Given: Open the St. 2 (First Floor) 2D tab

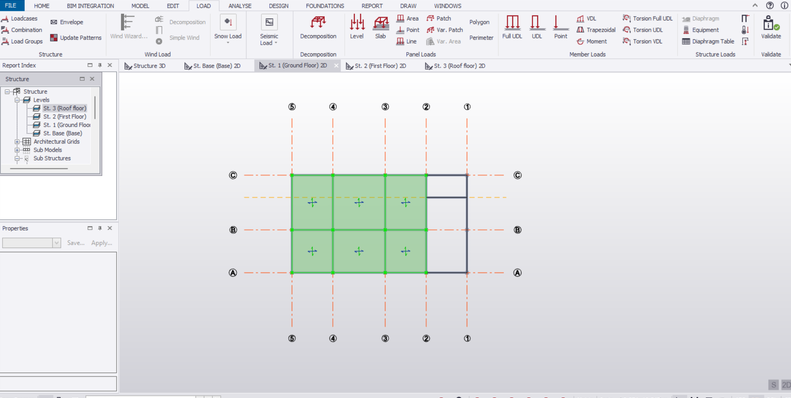Looking at the screenshot, I should (376, 66).
